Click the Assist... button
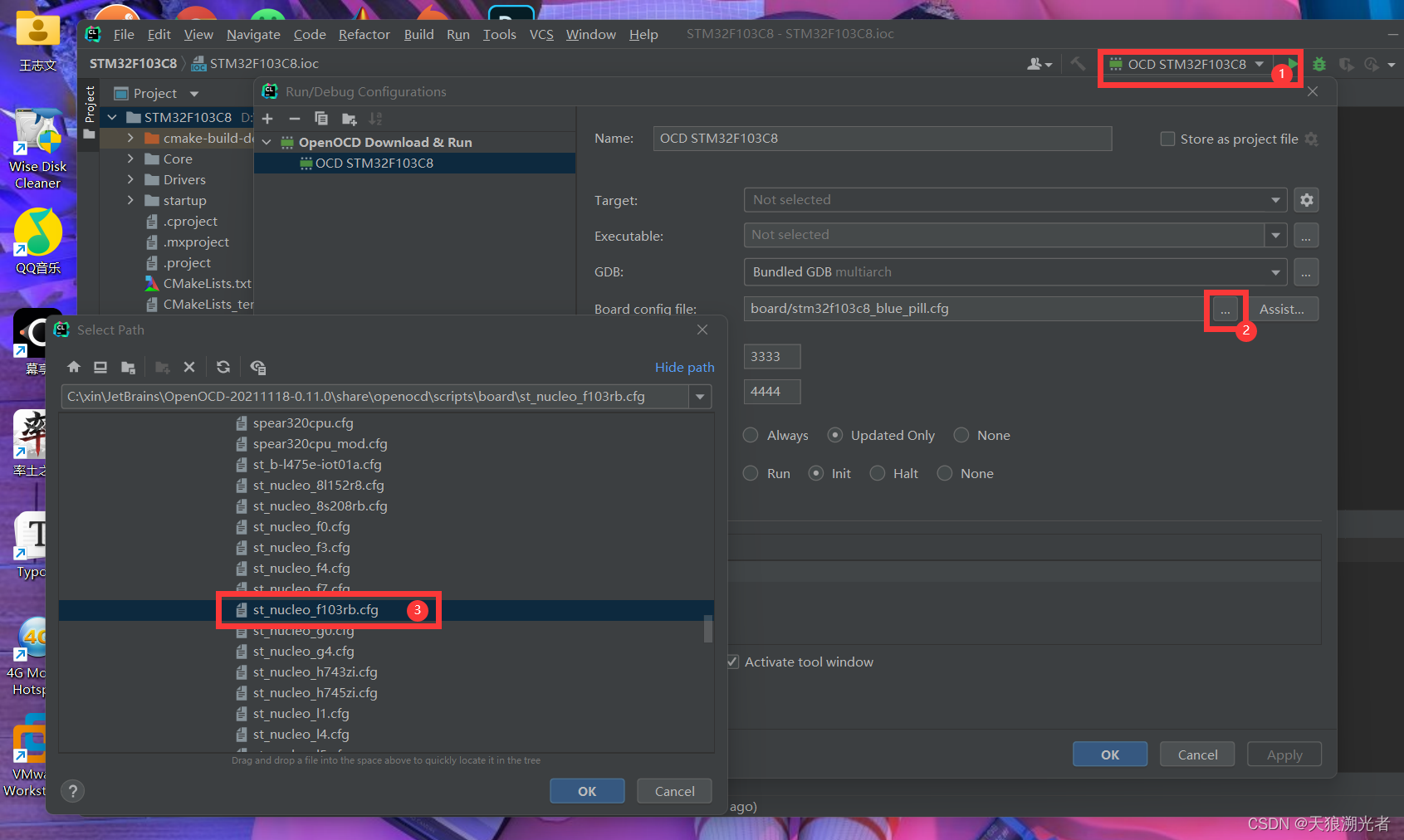This screenshot has height=840, width=1404. [1282, 309]
